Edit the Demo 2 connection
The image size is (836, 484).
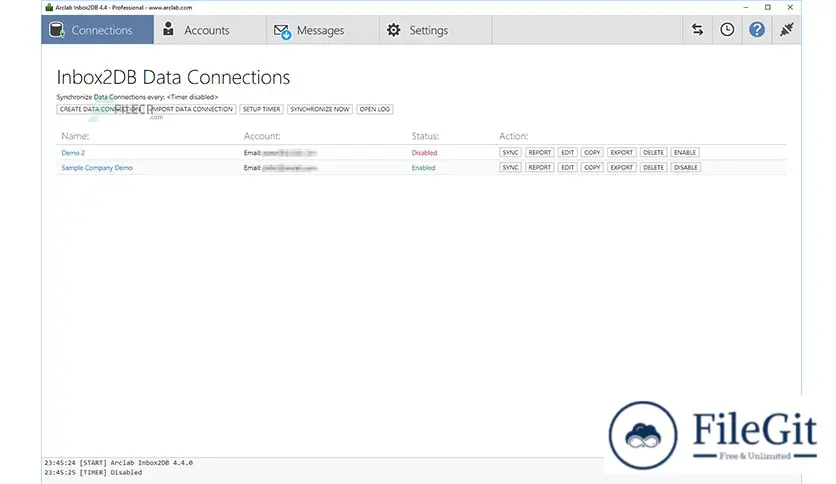tap(568, 152)
